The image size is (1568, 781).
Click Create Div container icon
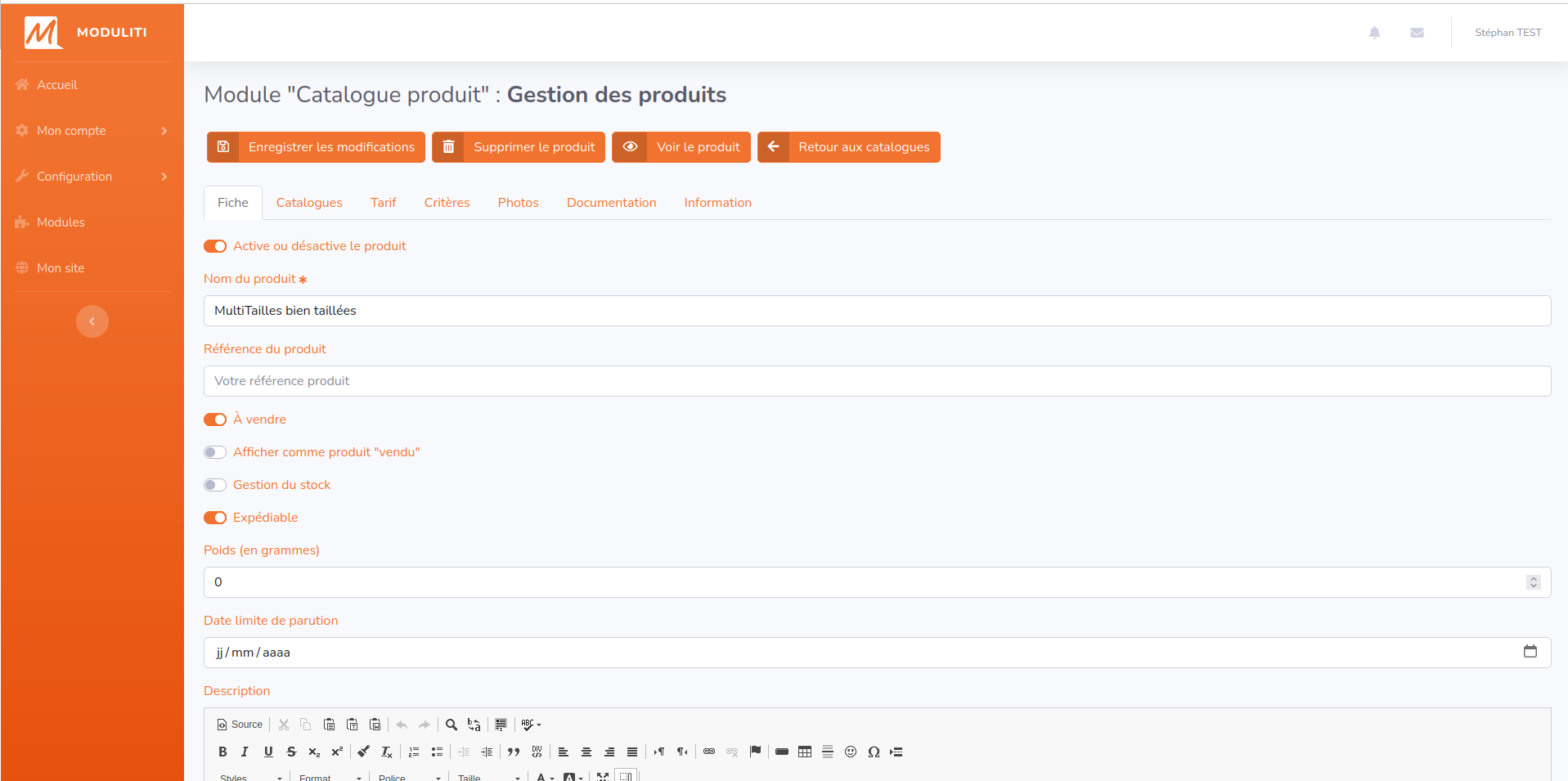537,752
